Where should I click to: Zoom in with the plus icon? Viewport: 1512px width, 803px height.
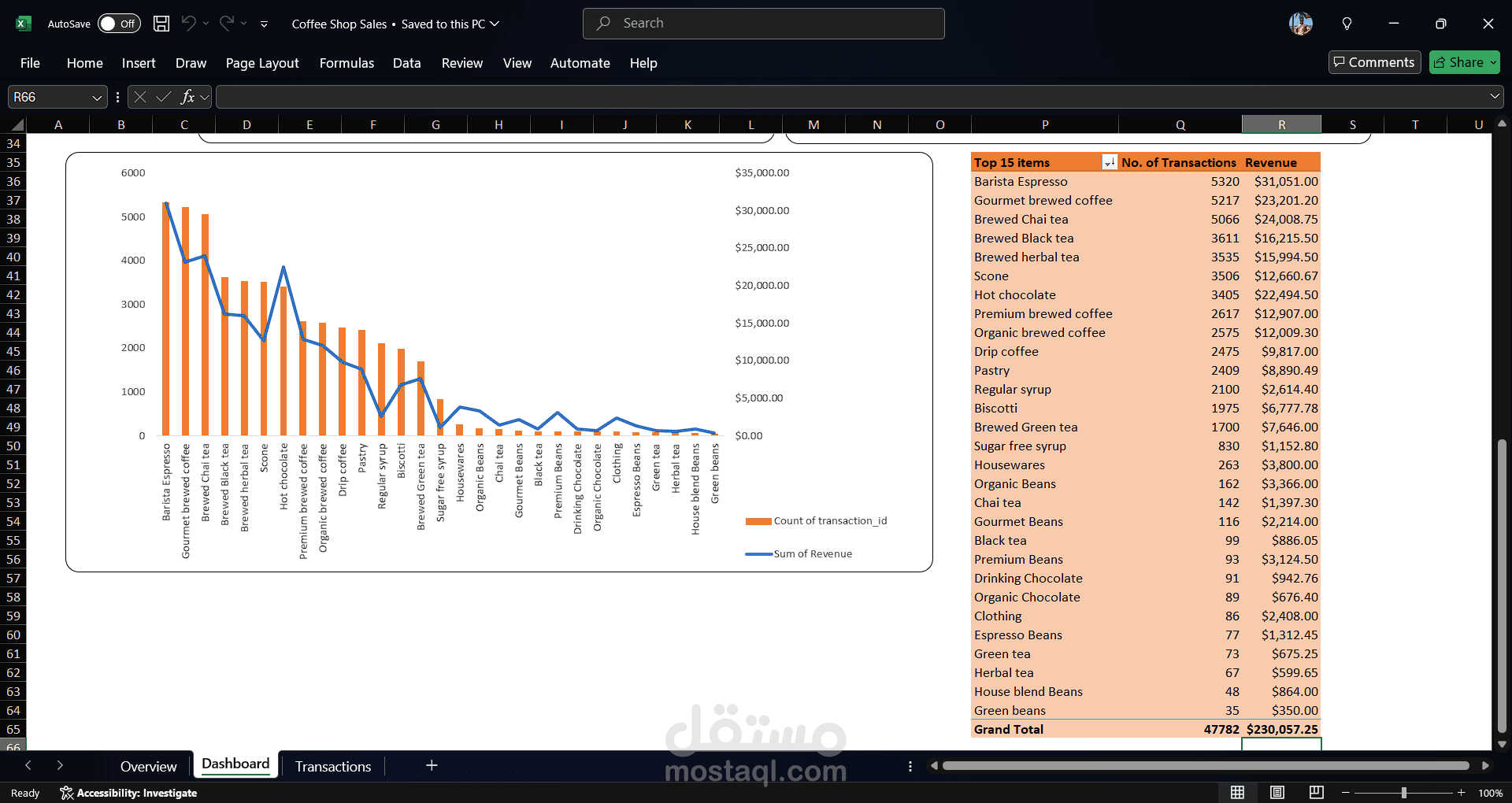point(1462,793)
